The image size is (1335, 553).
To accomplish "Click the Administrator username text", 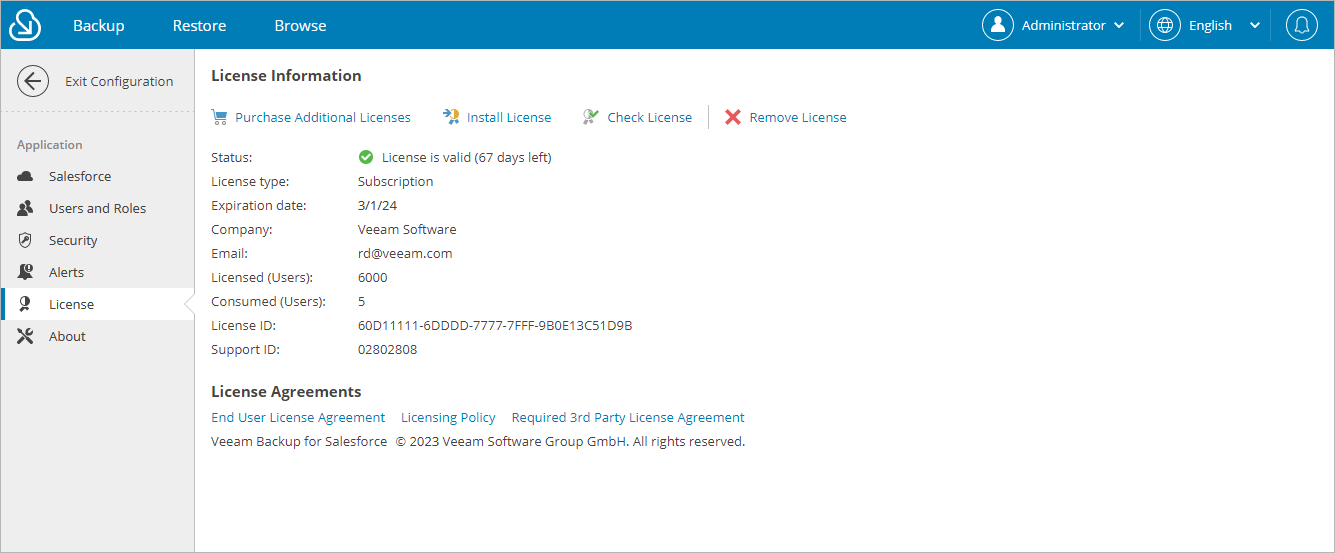I will [x=1064, y=25].
